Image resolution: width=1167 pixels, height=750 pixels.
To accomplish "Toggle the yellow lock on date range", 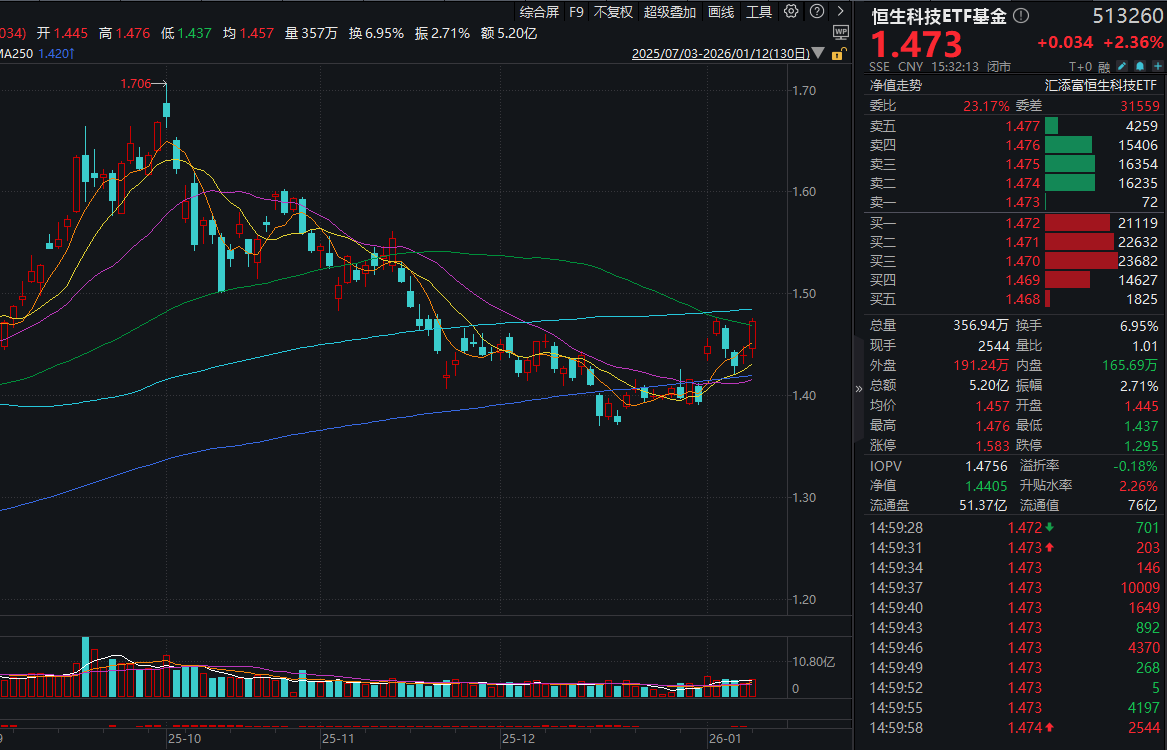I will [x=837, y=54].
